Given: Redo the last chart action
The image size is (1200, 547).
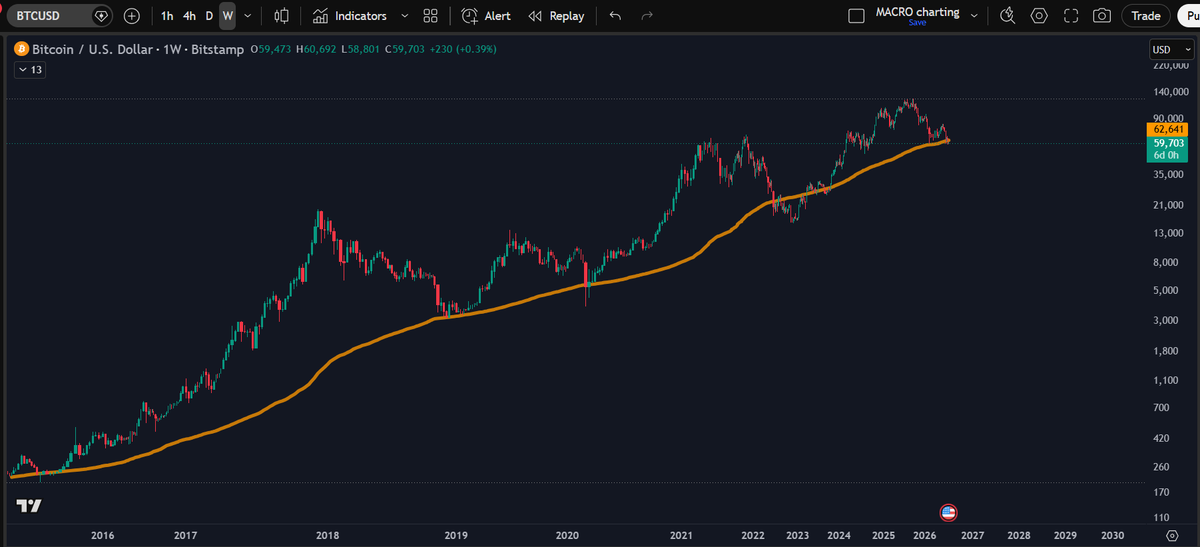Looking at the screenshot, I should click(x=646, y=16).
